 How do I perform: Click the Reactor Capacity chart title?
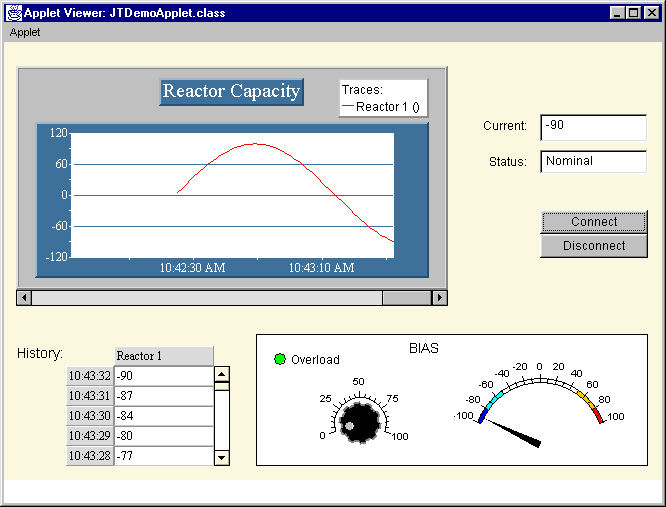click(x=231, y=92)
